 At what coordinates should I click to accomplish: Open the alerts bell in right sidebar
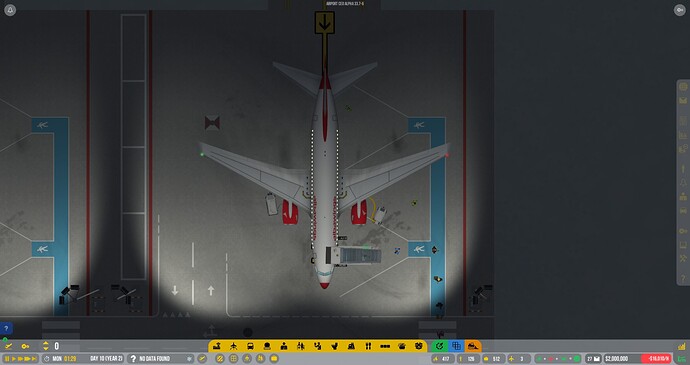point(683,182)
